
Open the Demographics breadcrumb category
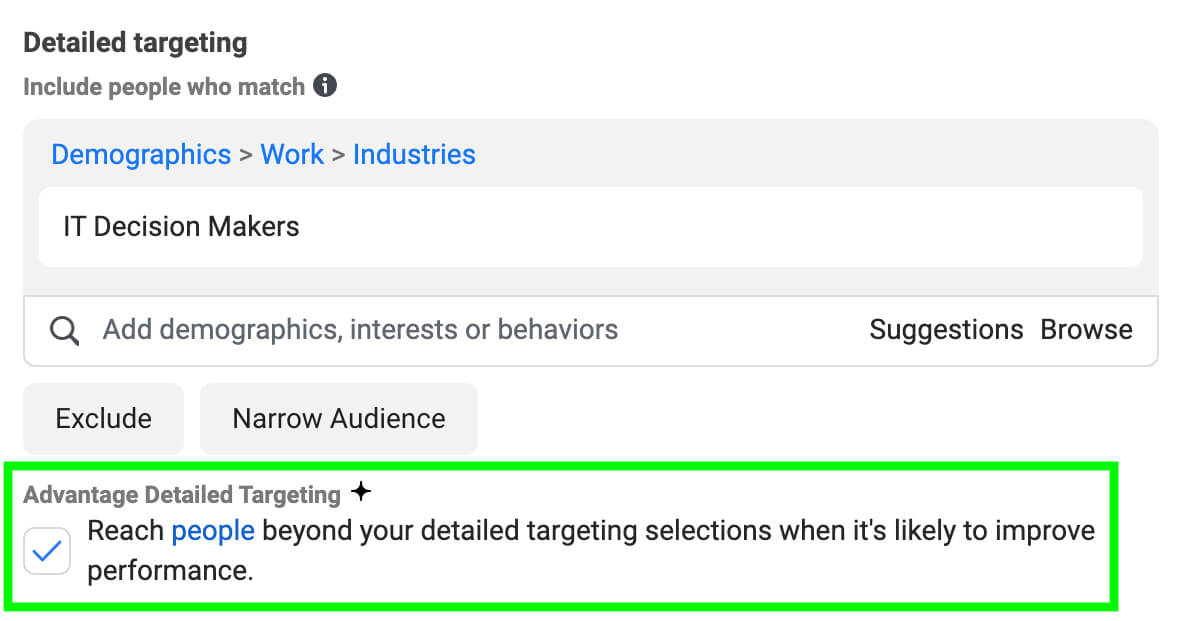pyautogui.click(x=141, y=155)
